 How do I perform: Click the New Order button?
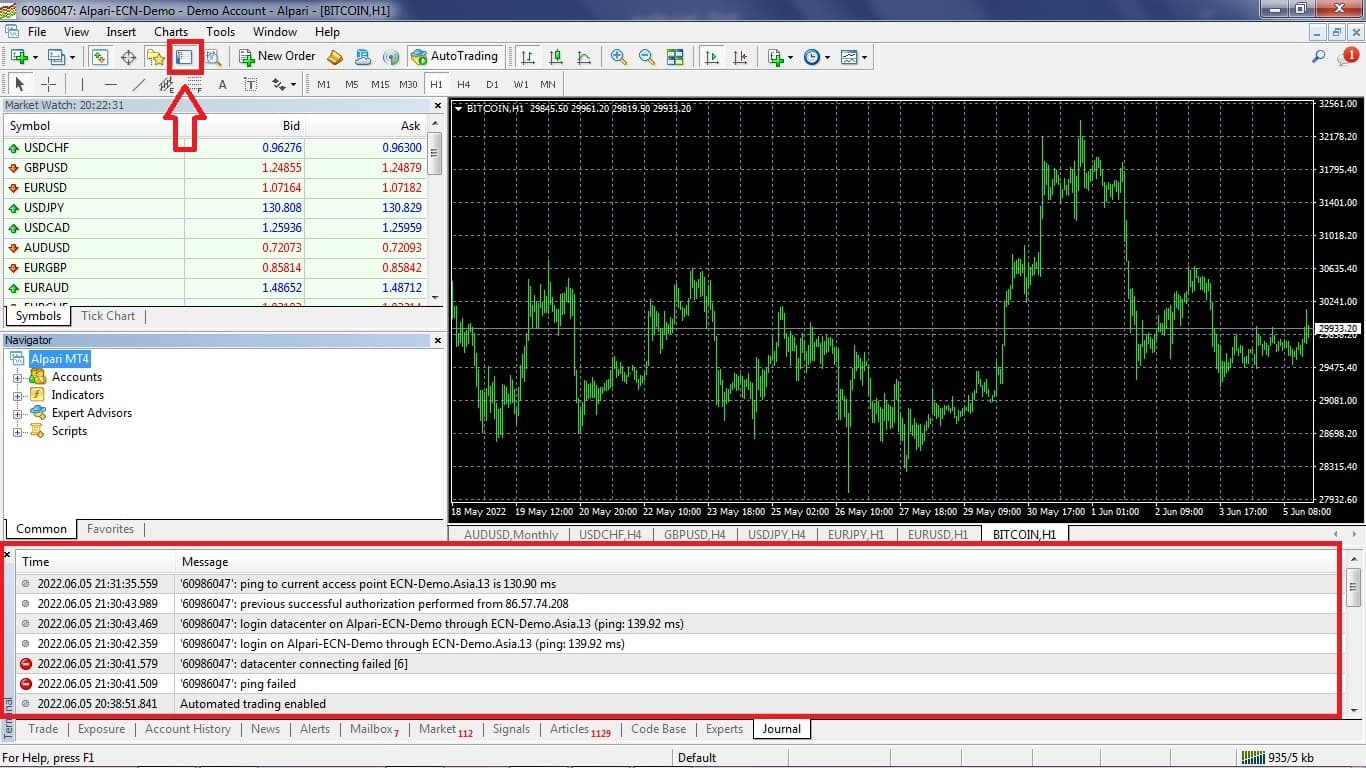277,57
